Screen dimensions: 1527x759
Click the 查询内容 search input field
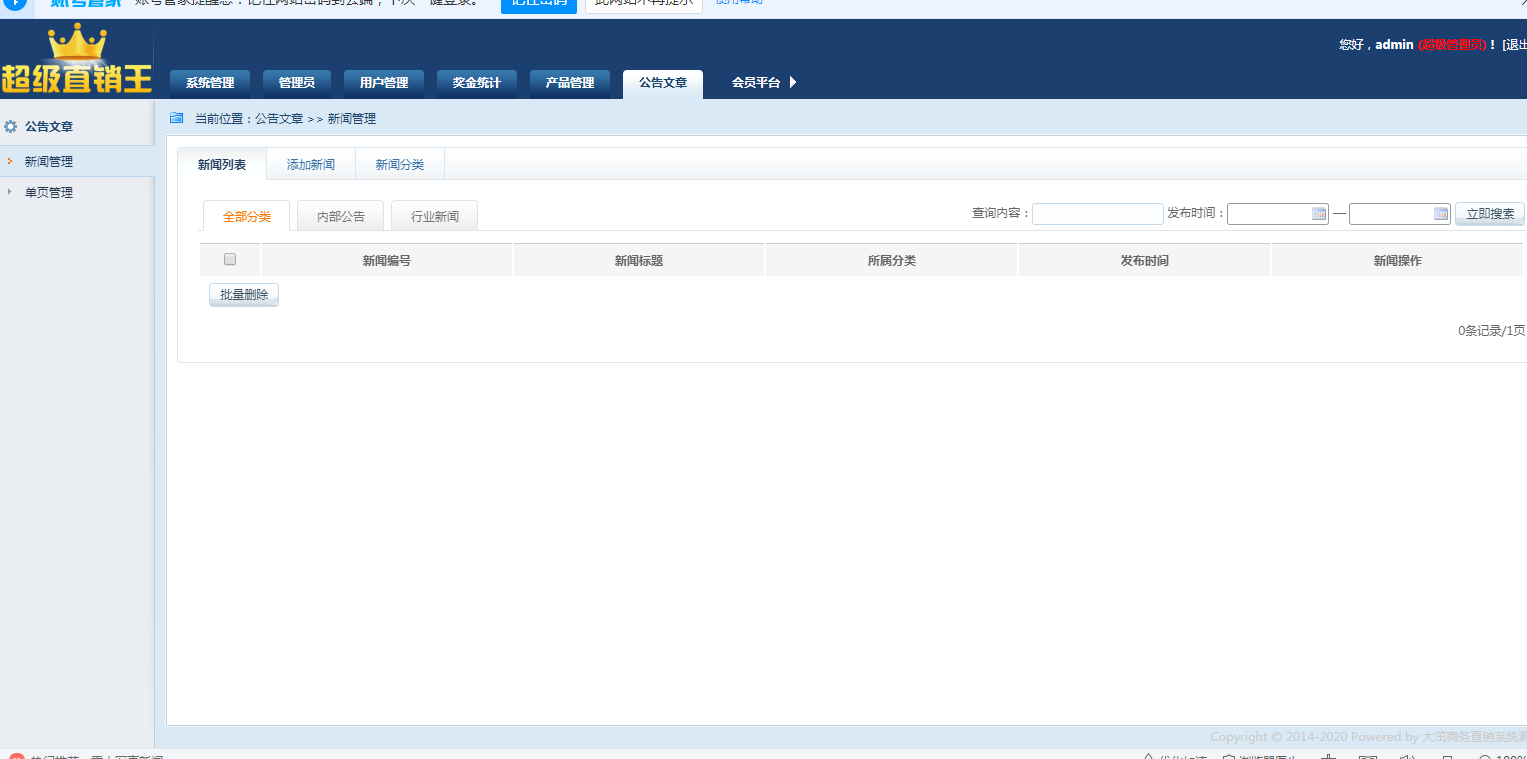pyautogui.click(x=1097, y=214)
